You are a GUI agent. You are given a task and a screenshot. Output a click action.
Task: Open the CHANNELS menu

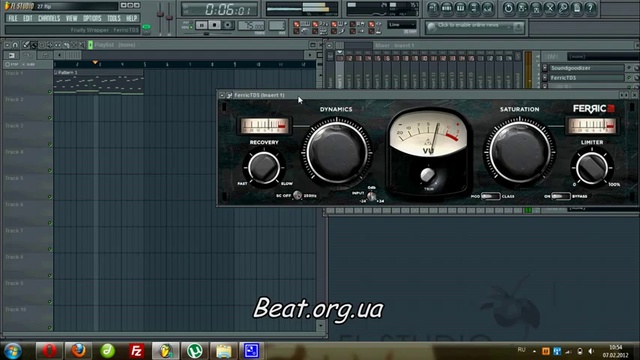[x=49, y=18]
